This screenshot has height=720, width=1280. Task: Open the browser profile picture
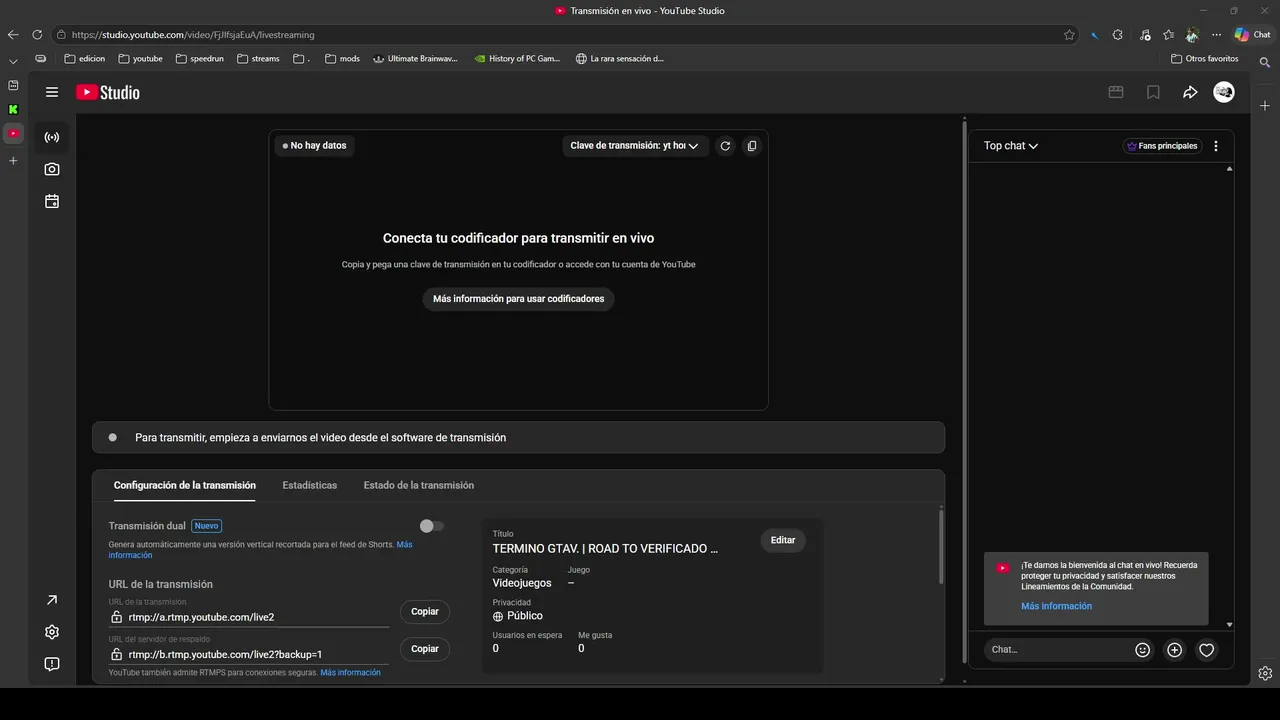tap(1192, 34)
